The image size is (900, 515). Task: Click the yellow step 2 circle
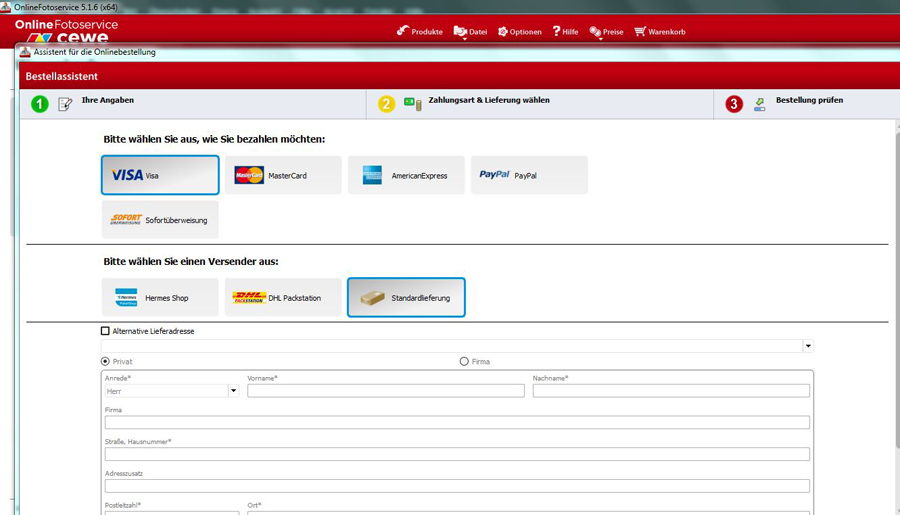(x=386, y=104)
